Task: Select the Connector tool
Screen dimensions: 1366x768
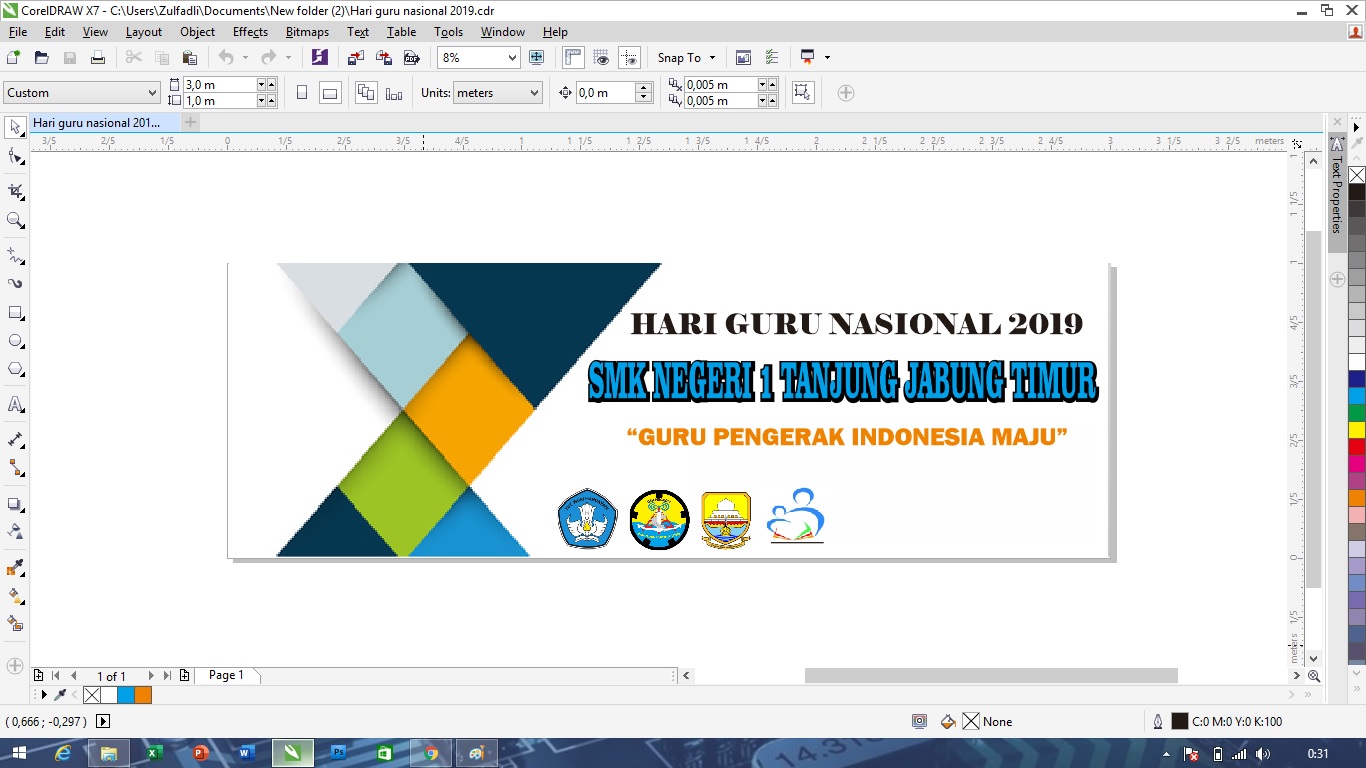Action: (16, 467)
